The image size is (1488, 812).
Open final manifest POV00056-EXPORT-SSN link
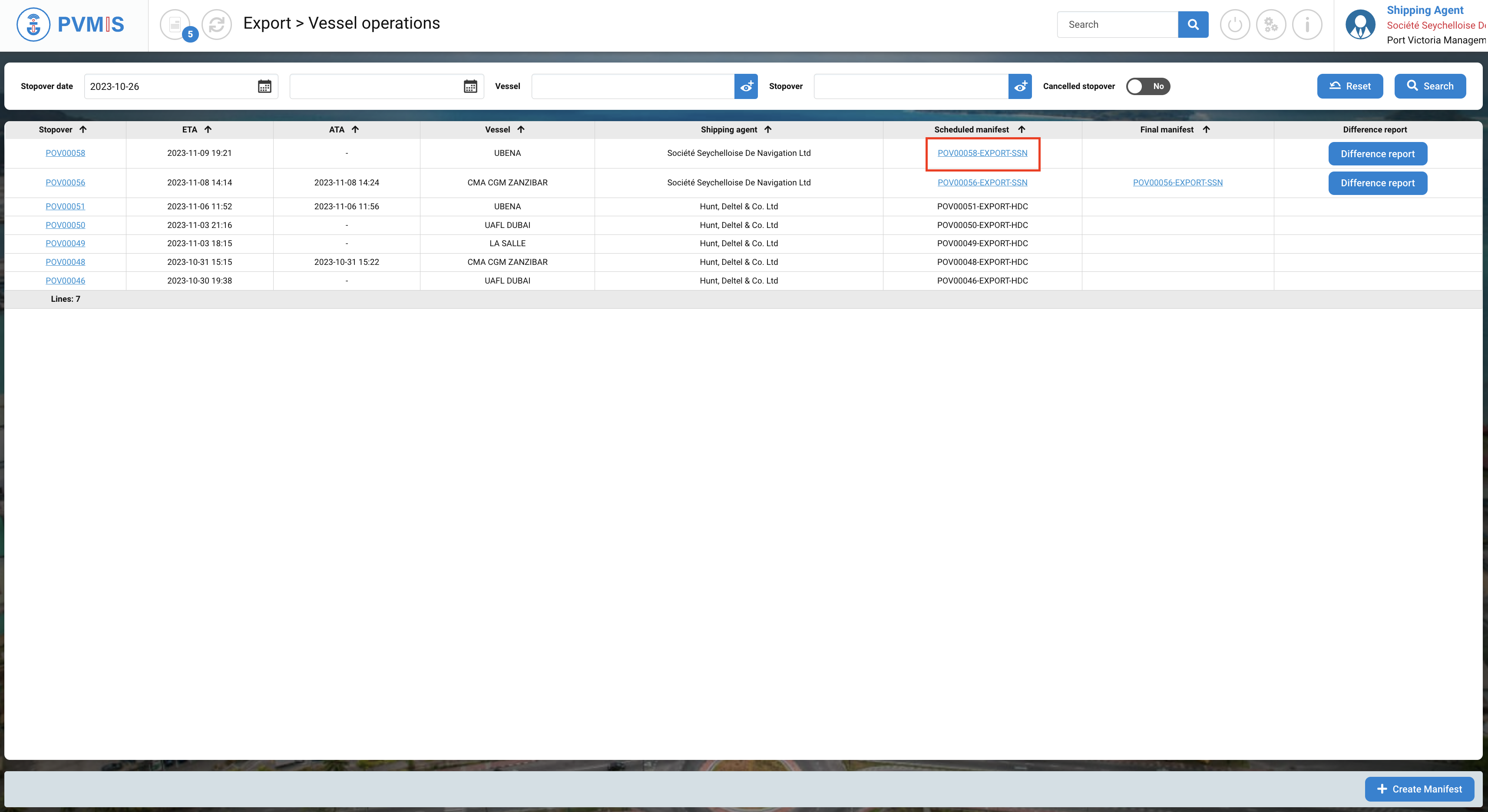(1177, 182)
